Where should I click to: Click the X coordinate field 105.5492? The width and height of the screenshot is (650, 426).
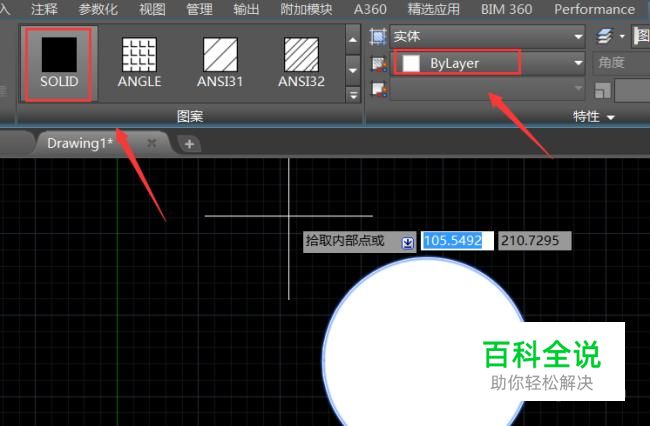coord(457,241)
